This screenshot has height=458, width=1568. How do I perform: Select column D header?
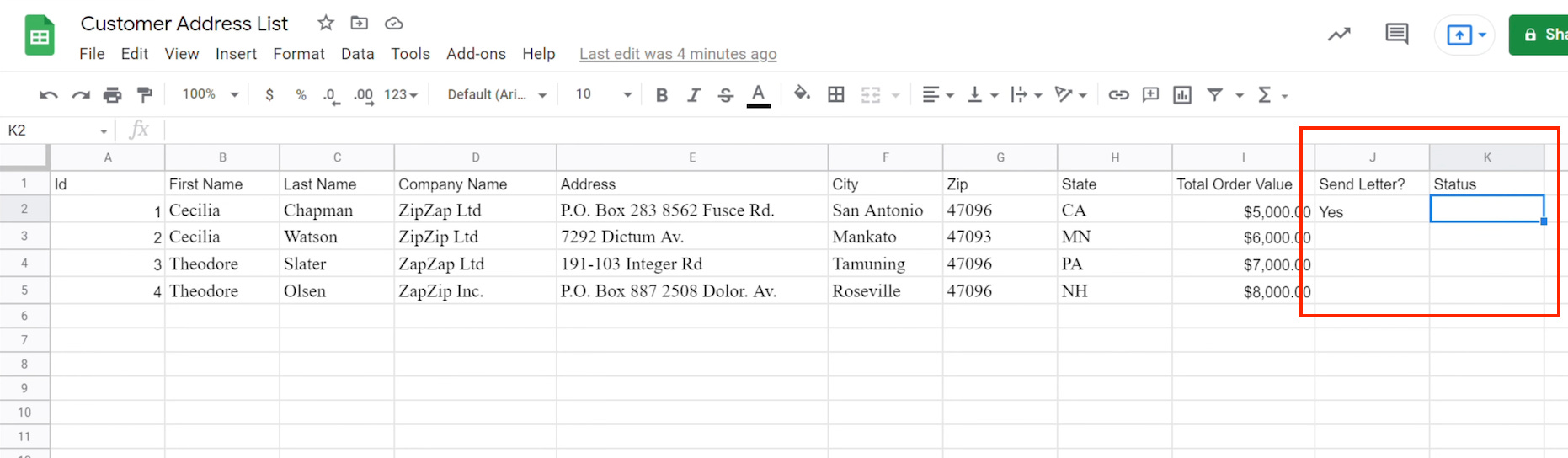pyautogui.click(x=476, y=157)
